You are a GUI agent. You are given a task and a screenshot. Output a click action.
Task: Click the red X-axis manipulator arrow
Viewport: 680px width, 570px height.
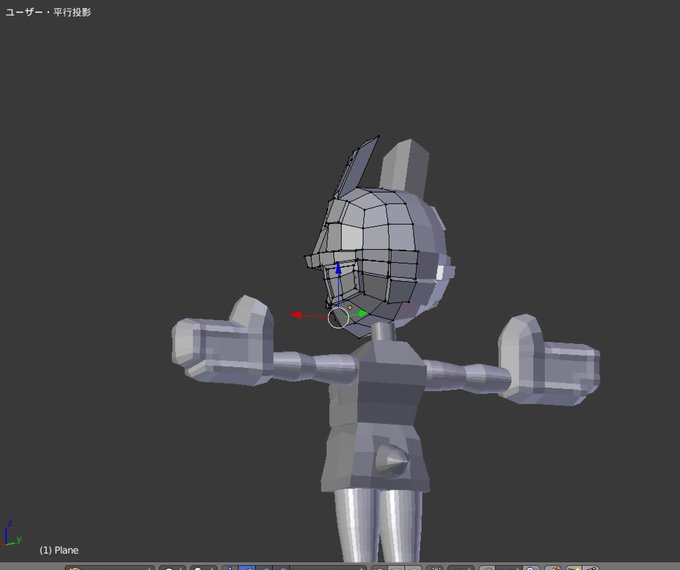(x=296, y=315)
